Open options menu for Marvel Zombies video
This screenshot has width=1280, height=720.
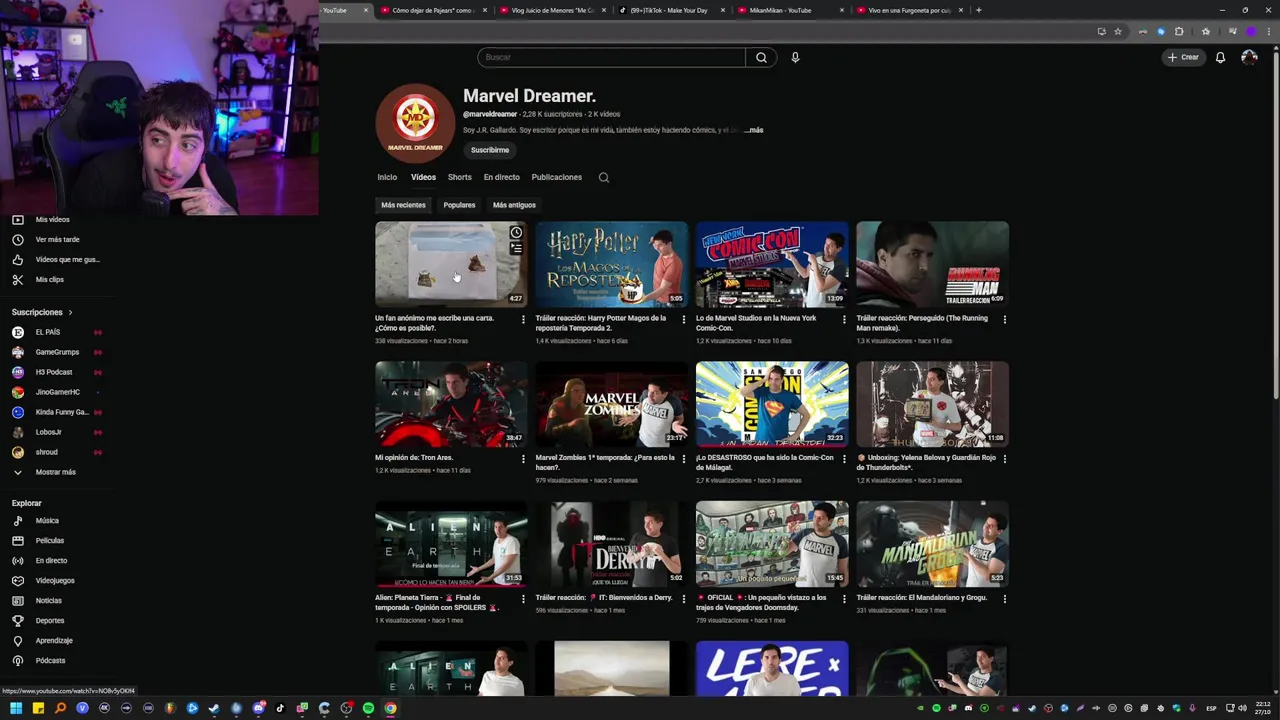click(x=684, y=459)
